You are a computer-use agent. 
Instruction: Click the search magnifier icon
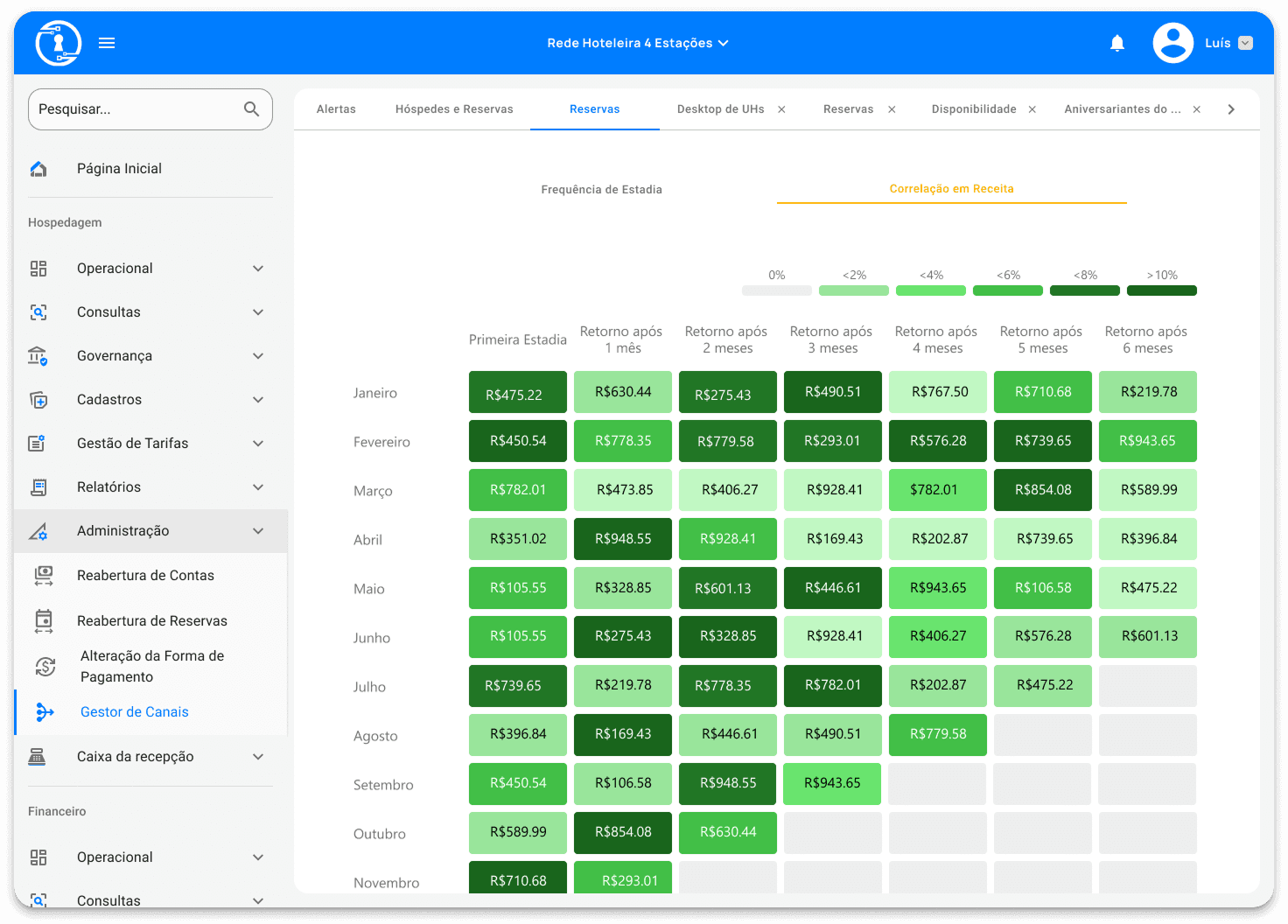251,109
